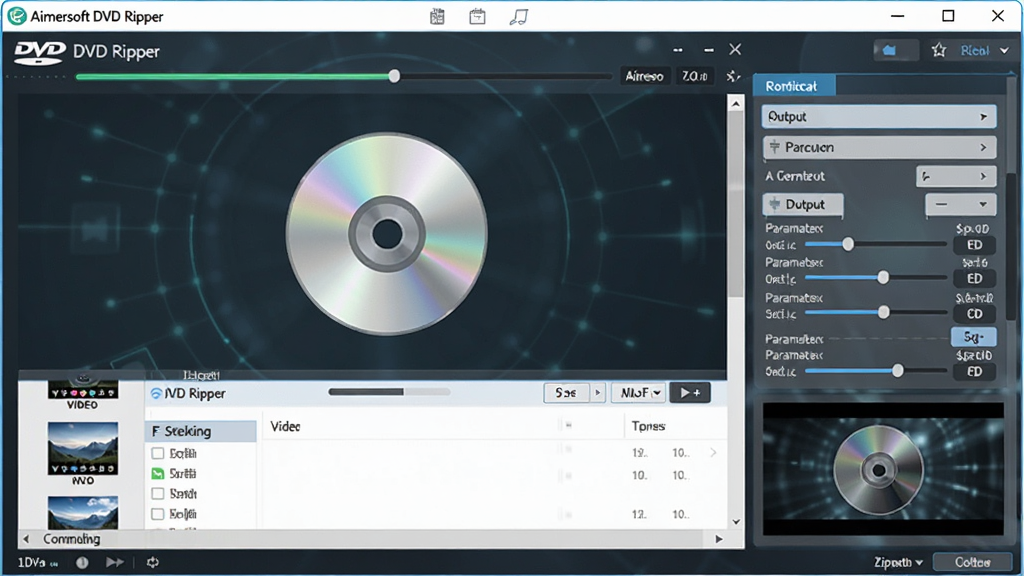
Task: Click the bottom parameter slider handle
Action: point(898,371)
